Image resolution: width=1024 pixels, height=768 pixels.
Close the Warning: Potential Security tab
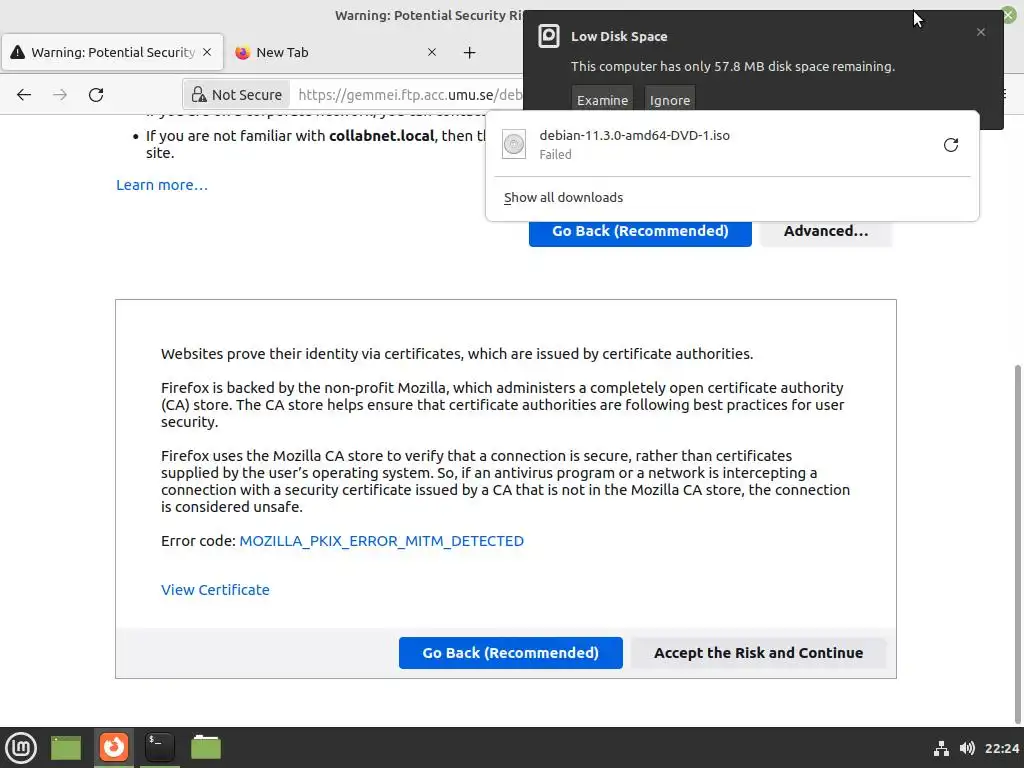pos(207,52)
